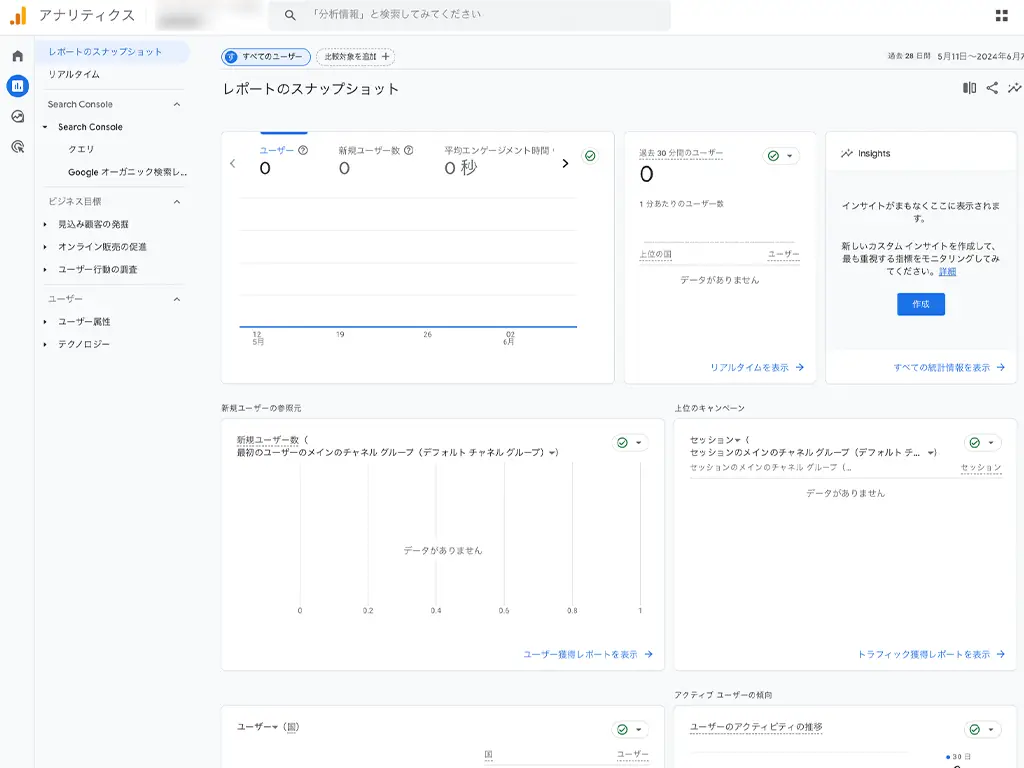Click the previous metrics arrow

coord(233,163)
